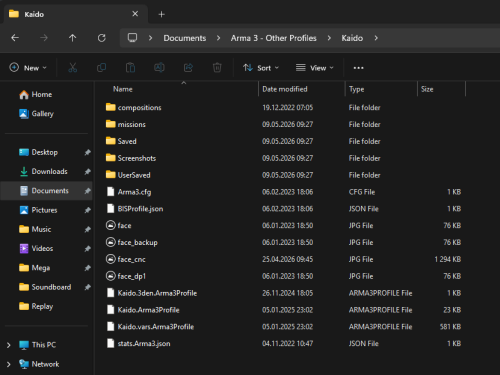Select Documents in the breadcrumb path
The width and height of the screenshot is (500, 375).
(x=185, y=38)
